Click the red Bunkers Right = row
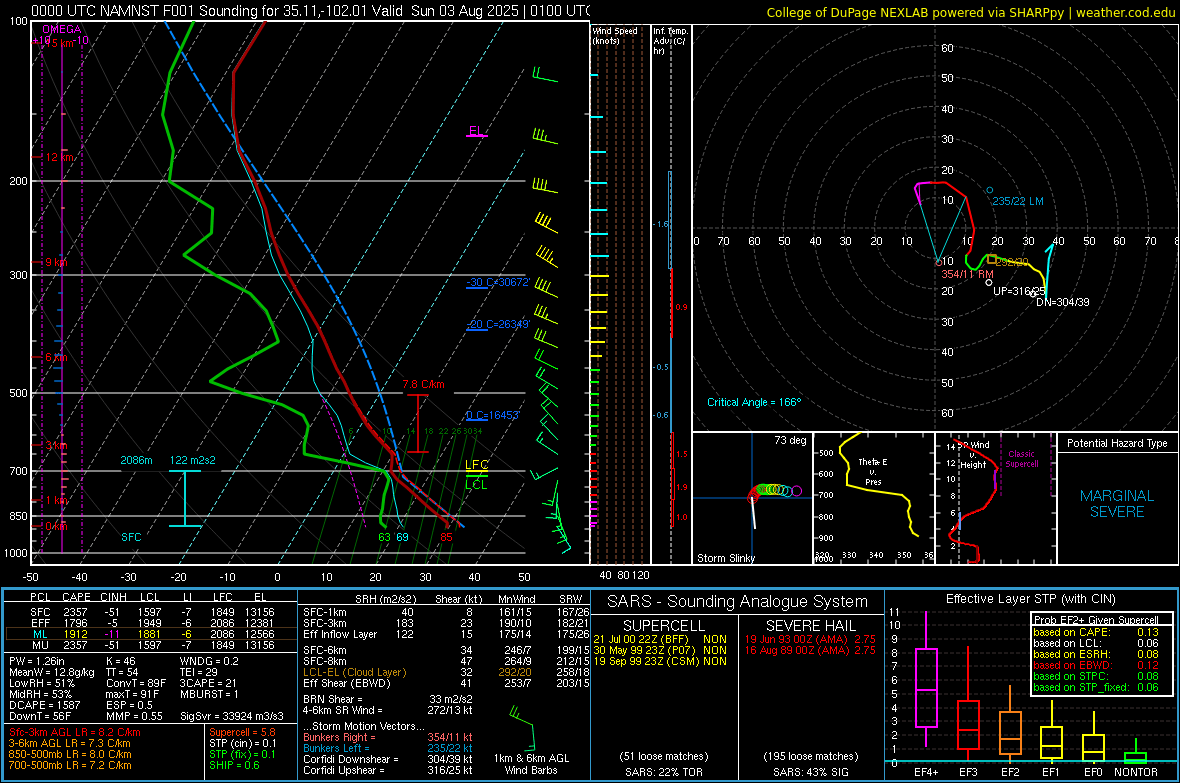The width and height of the screenshot is (1180, 783). pyautogui.click(x=388, y=737)
